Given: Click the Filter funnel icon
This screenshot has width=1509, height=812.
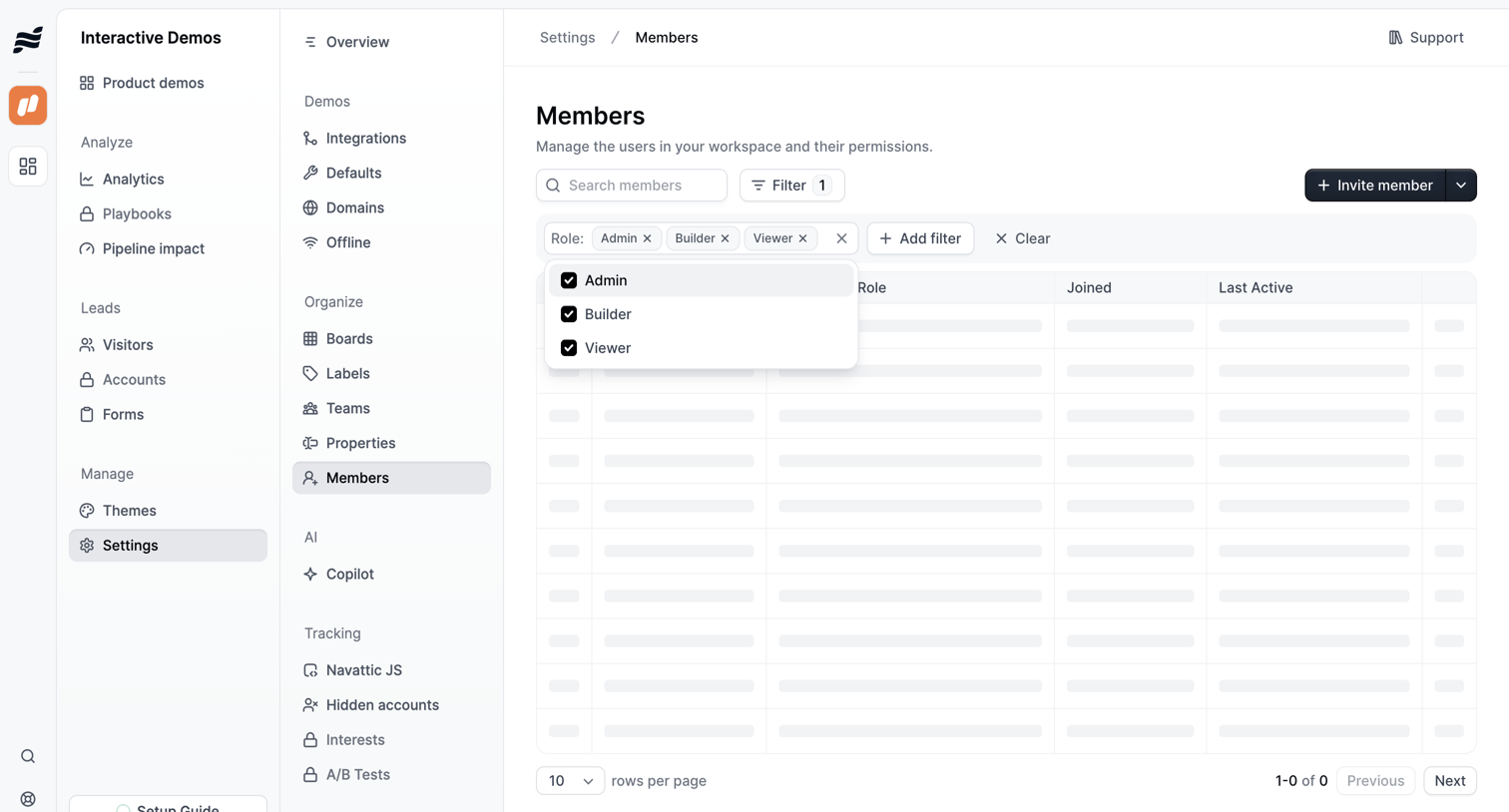Looking at the screenshot, I should [758, 186].
